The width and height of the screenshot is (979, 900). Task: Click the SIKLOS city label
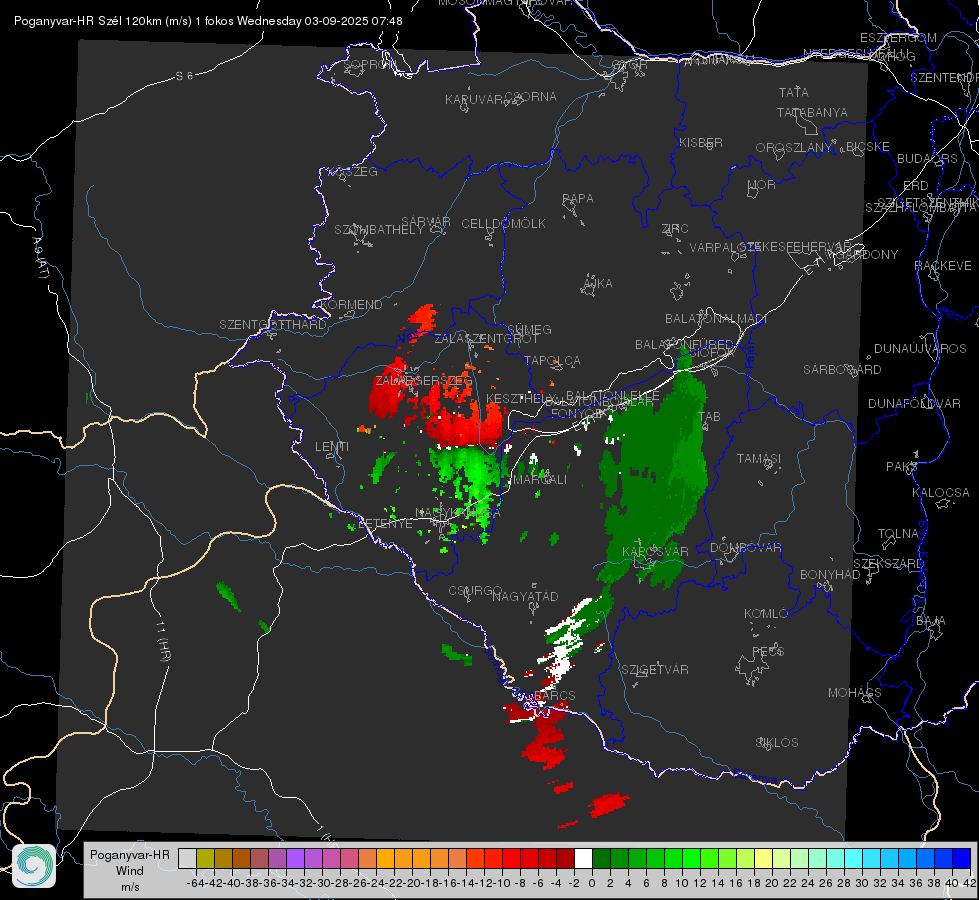tap(777, 743)
